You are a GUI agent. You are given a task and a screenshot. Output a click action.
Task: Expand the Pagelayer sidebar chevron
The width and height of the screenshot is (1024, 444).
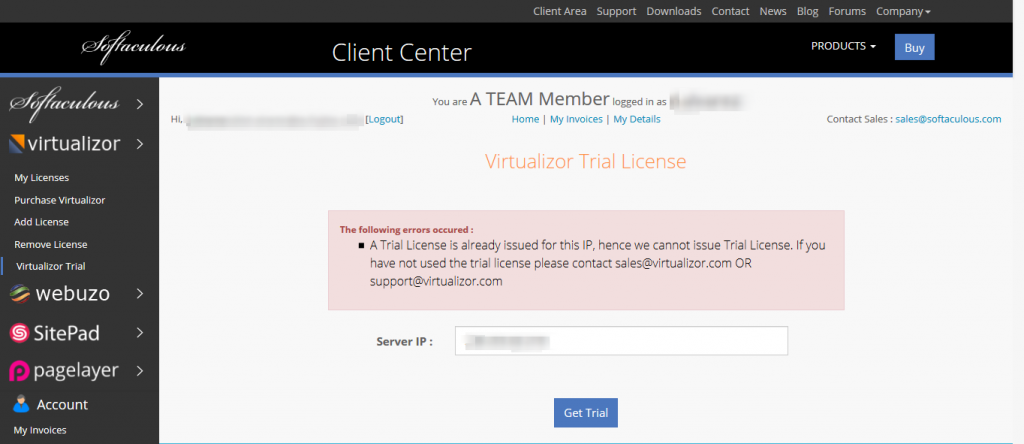tap(140, 371)
